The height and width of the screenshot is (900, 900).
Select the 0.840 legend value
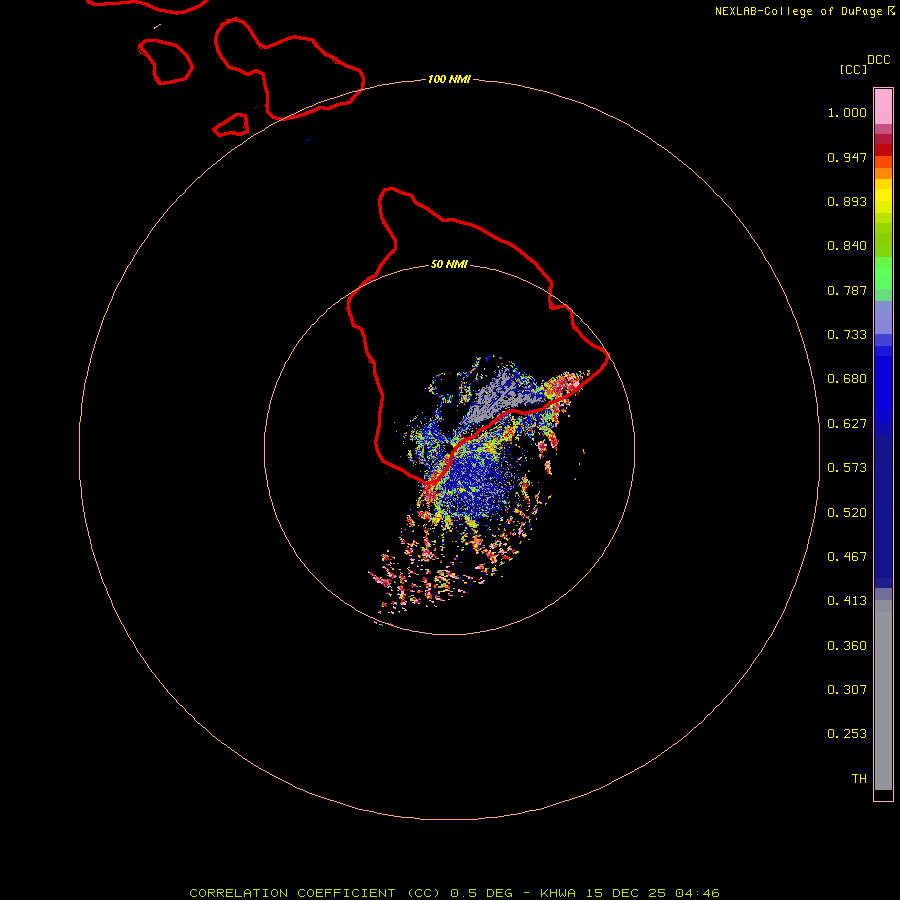click(847, 246)
